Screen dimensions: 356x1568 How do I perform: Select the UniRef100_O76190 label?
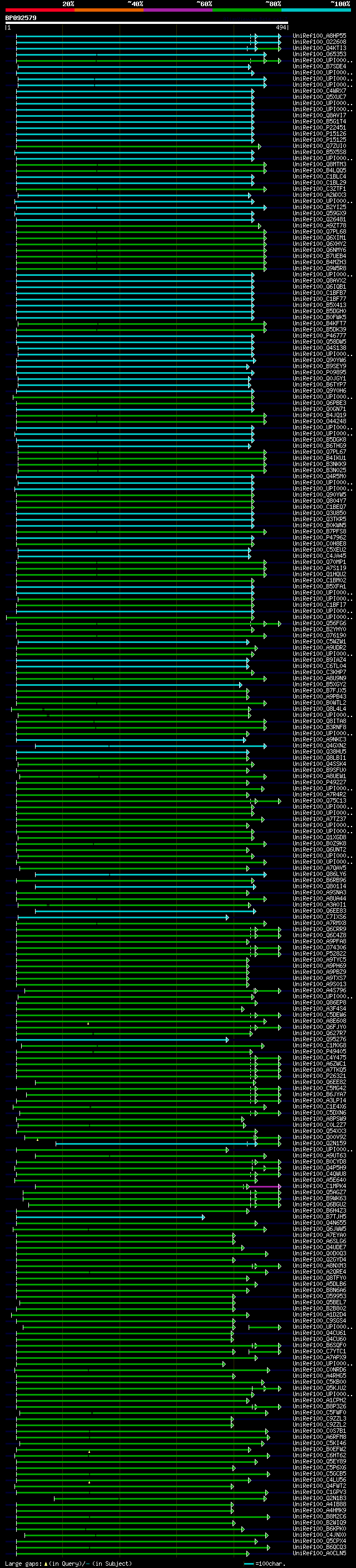319,635
